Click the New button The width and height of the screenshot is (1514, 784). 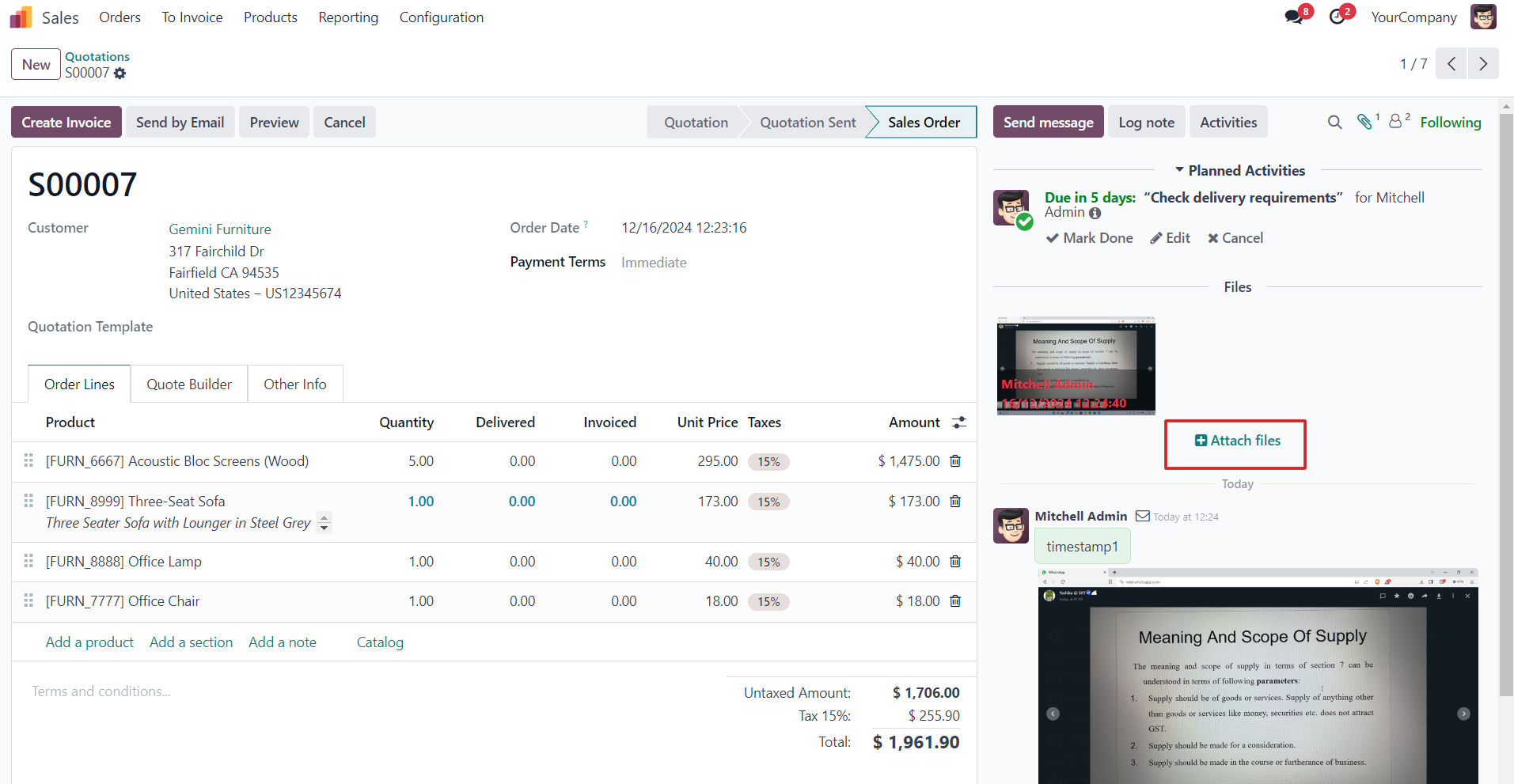click(36, 64)
